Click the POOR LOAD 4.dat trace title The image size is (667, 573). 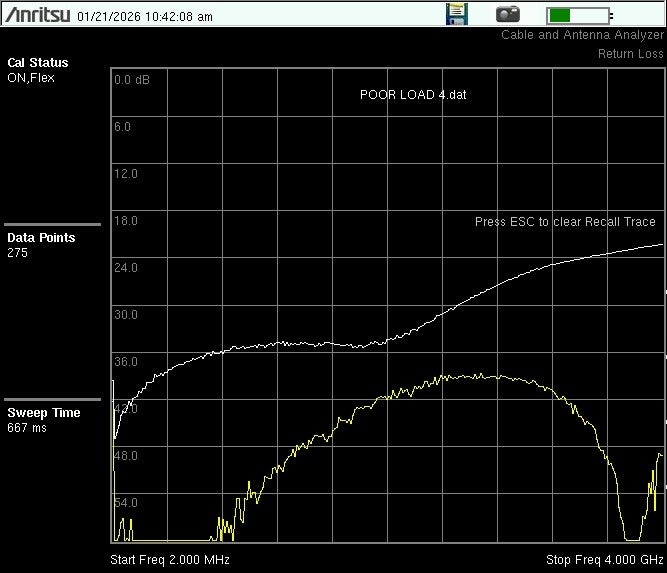tap(413, 95)
